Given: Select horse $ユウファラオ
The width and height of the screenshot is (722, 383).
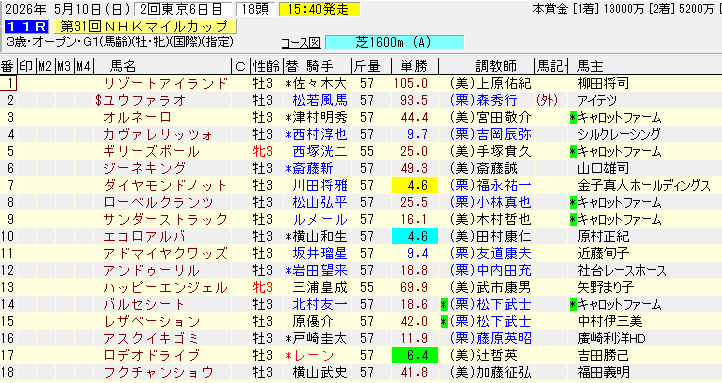Looking at the screenshot, I should (140, 100).
